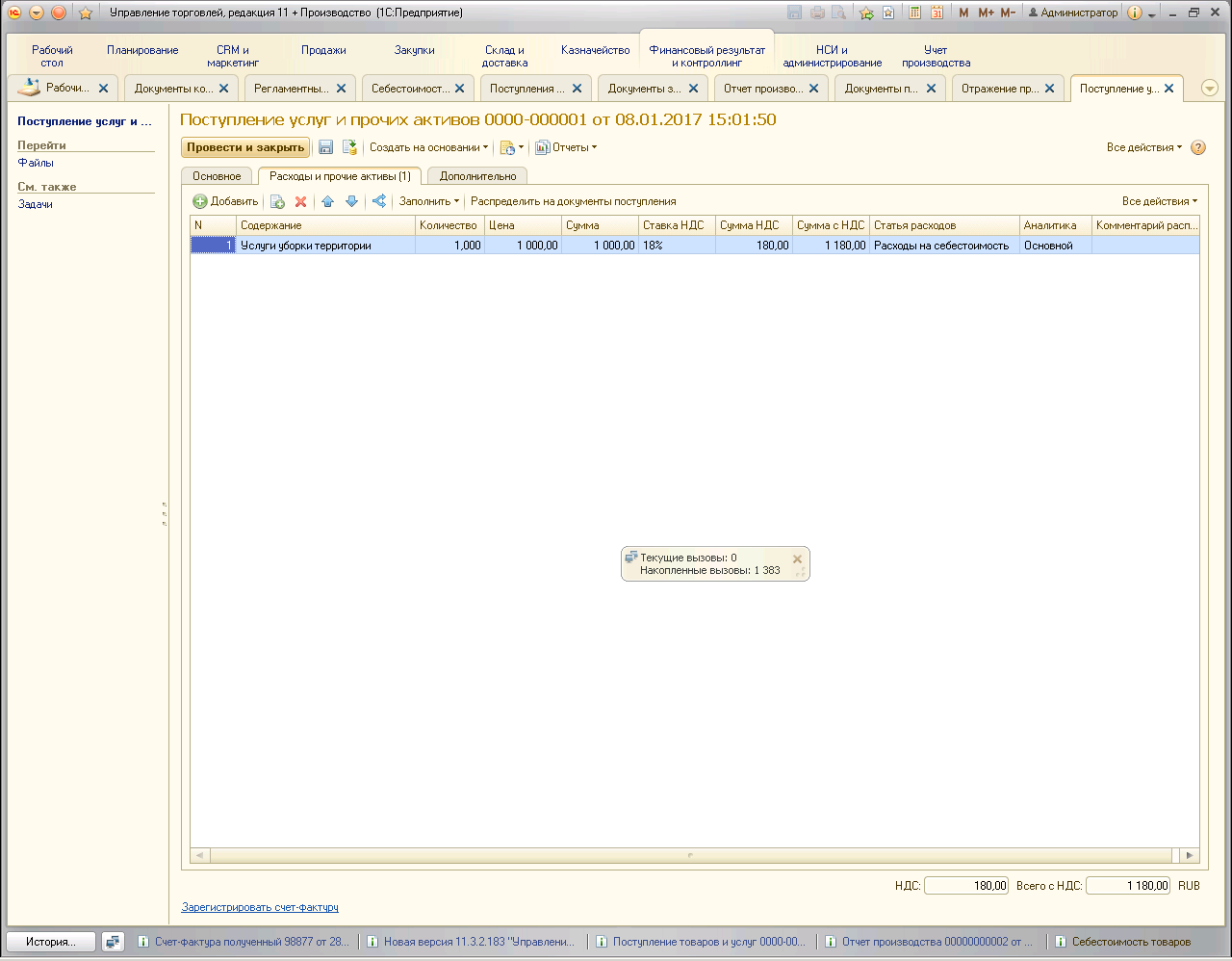The image size is (1232, 961).
Task: Click the save document diskette icon
Action: pos(325,147)
